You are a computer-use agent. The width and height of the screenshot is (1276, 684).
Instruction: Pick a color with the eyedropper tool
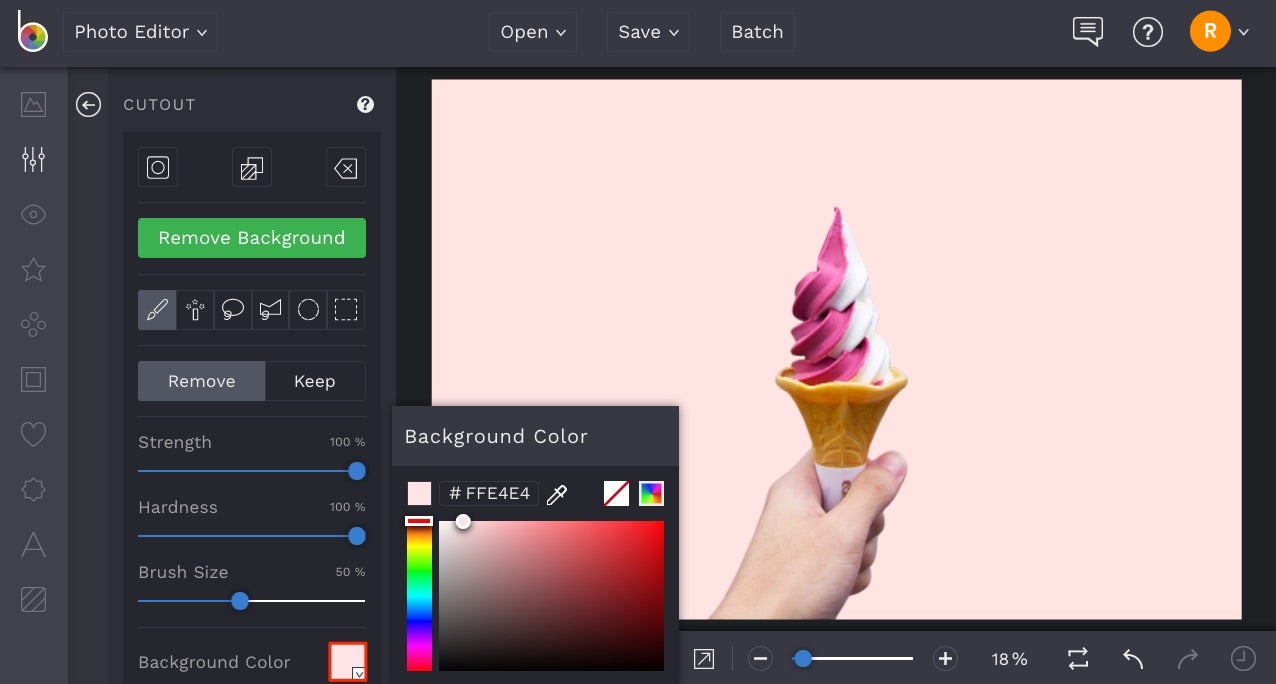click(x=557, y=493)
